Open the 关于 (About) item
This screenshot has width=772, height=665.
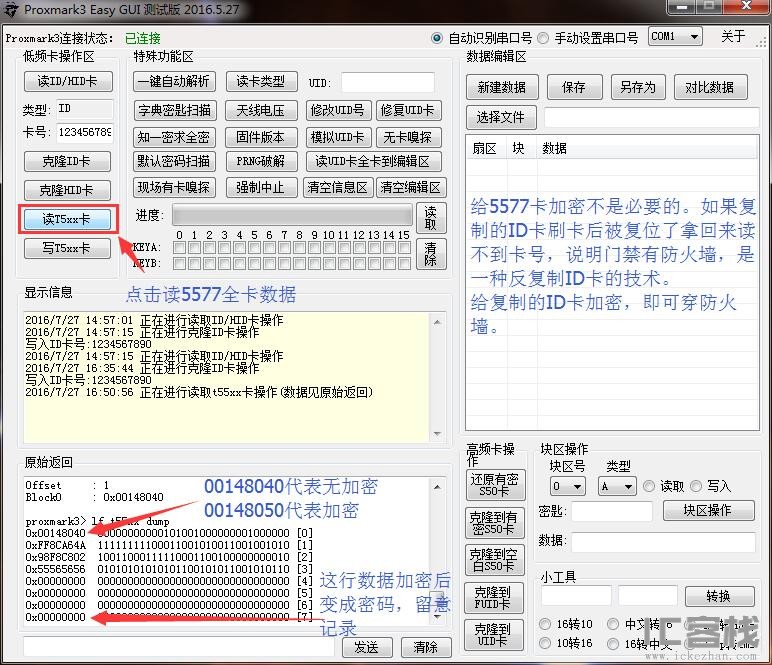click(733, 36)
